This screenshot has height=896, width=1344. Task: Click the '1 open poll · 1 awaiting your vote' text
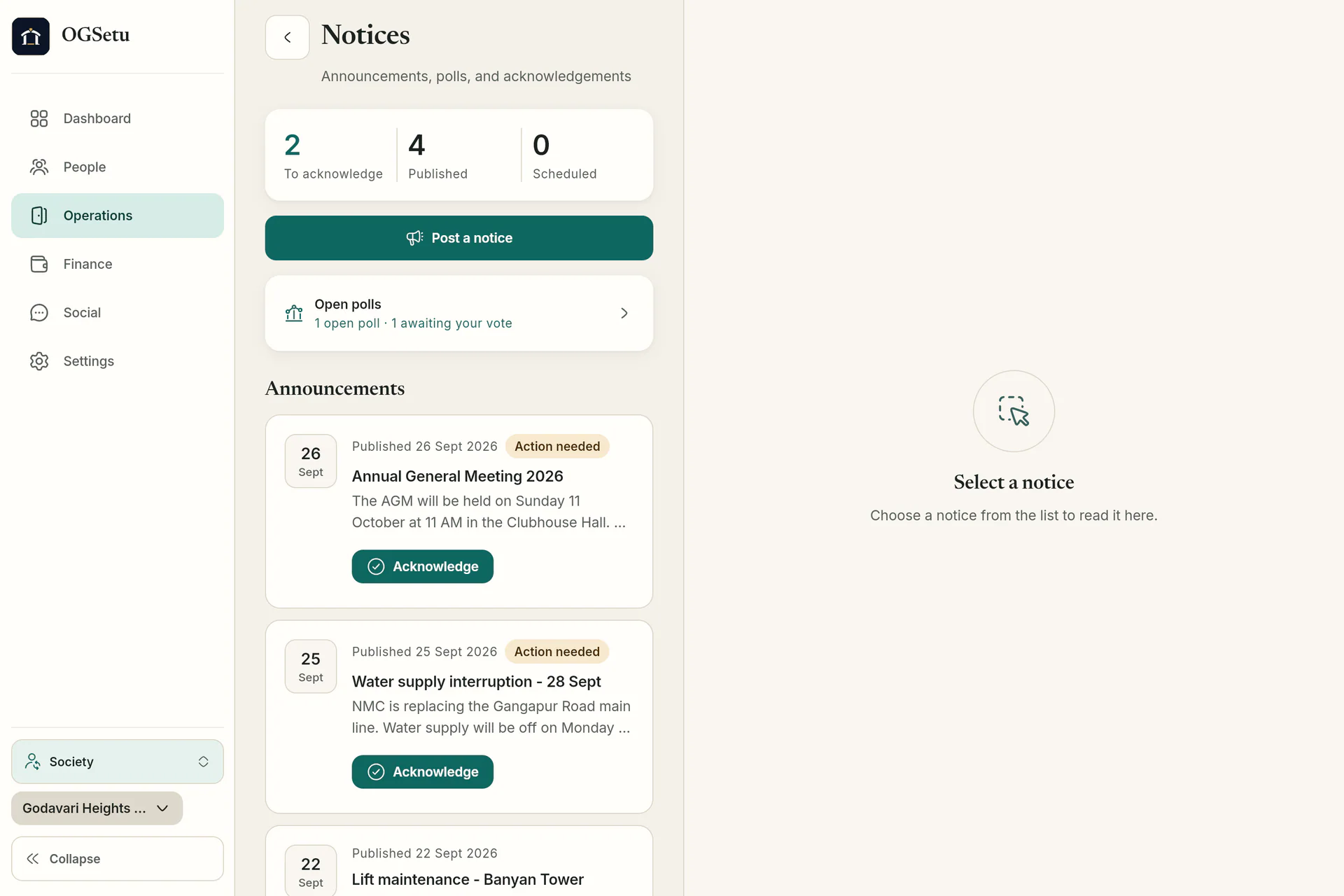pyautogui.click(x=413, y=323)
